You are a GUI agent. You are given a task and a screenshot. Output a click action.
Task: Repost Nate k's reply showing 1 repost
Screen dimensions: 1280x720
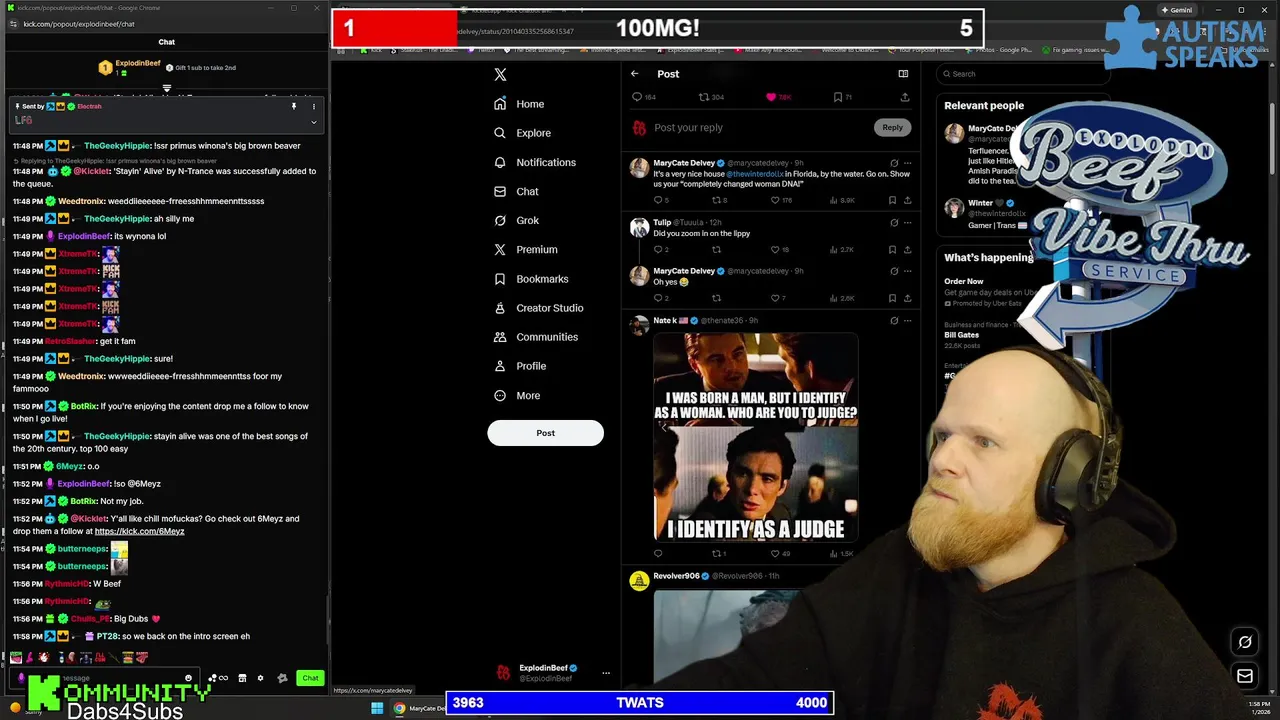point(716,553)
